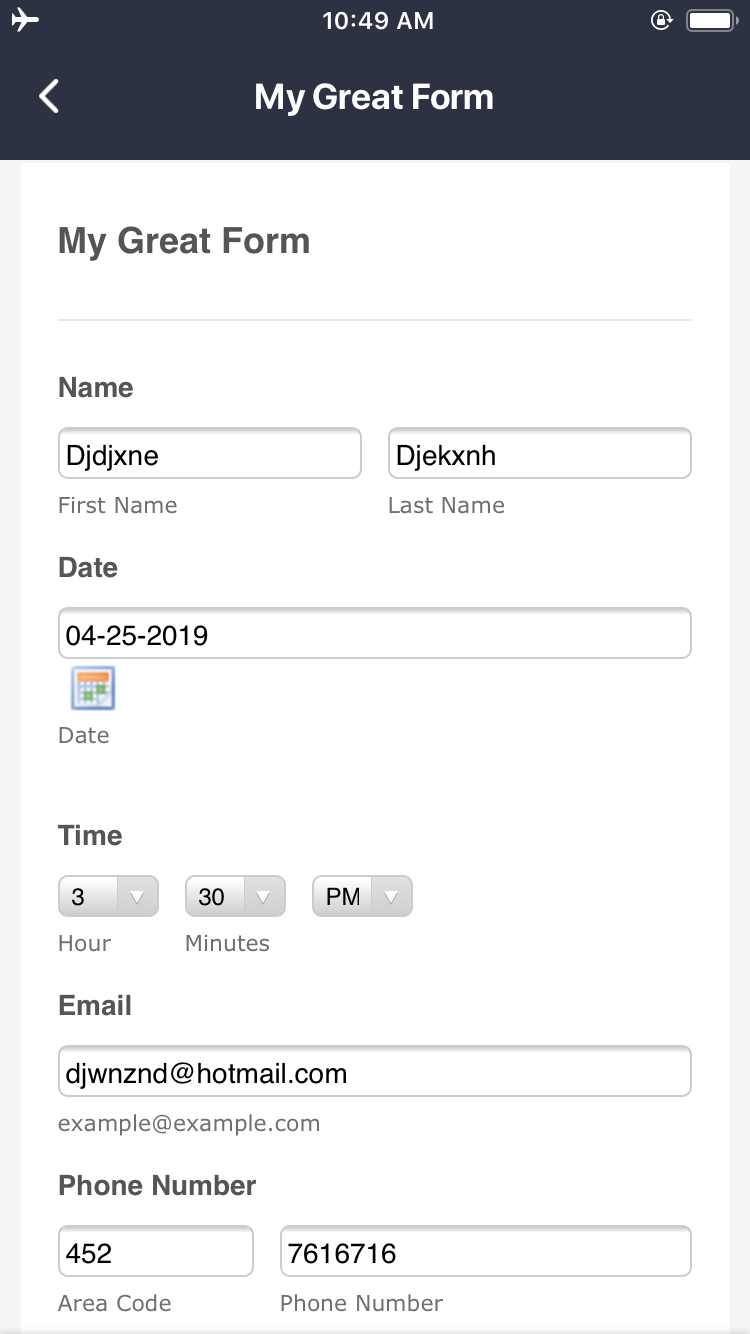Image resolution: width=750 pixels, height=1334 pixels.
Task: Edit the Email field with hotmail address
Action: coord(375,1071)
